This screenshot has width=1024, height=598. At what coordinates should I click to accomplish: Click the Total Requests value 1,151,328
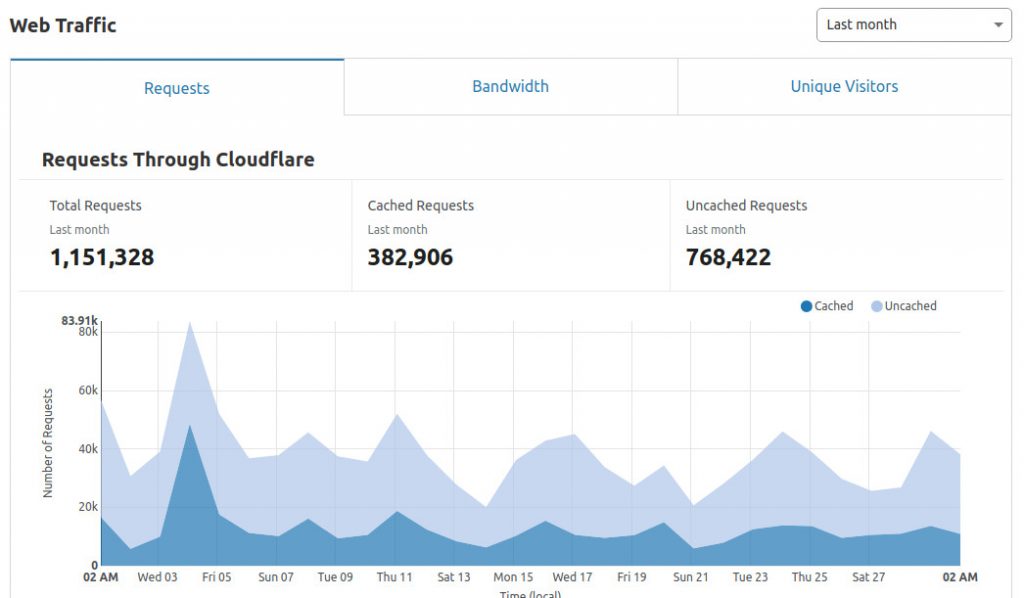[102, 257]
